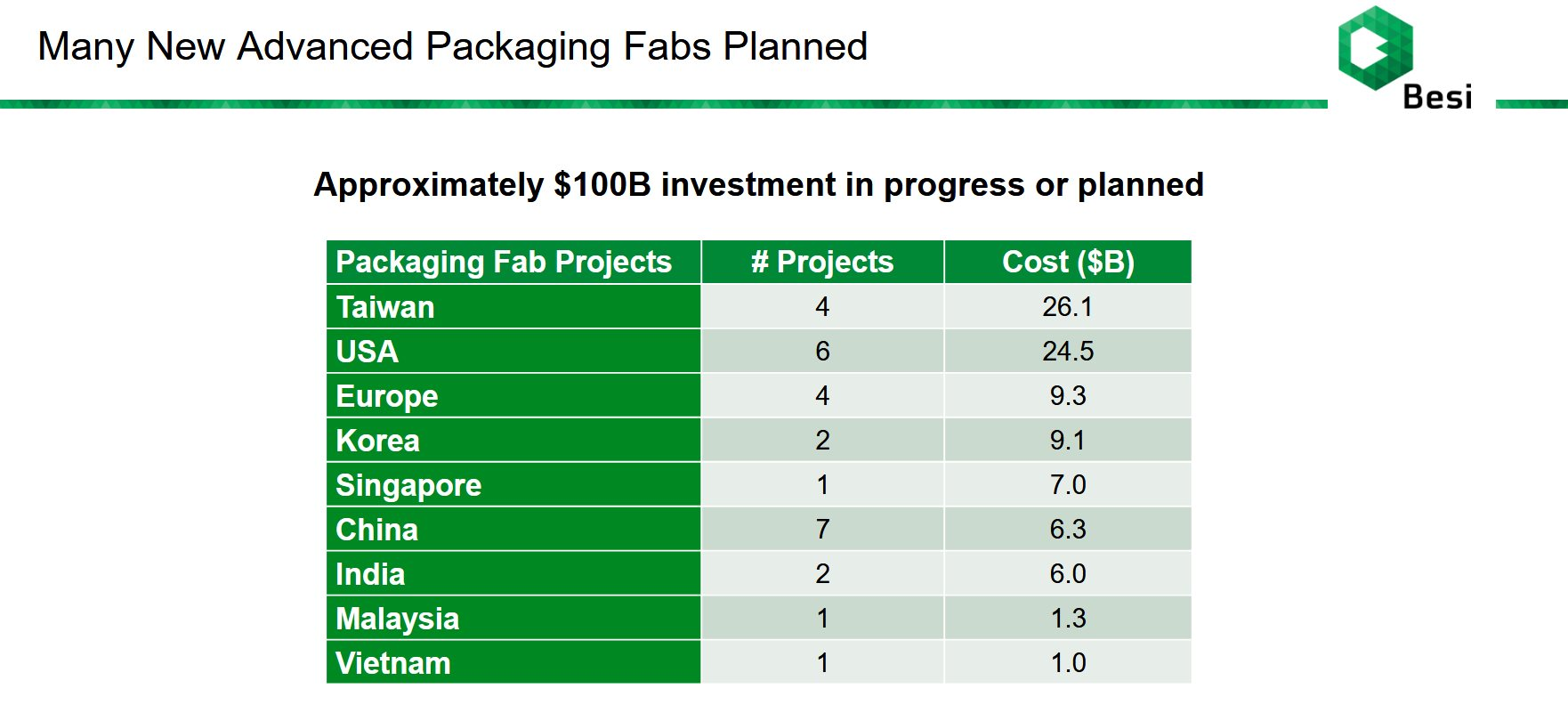Click the Cost ($B) column header
This screenshot has width=1568, height=713.
click(1068, 262)
